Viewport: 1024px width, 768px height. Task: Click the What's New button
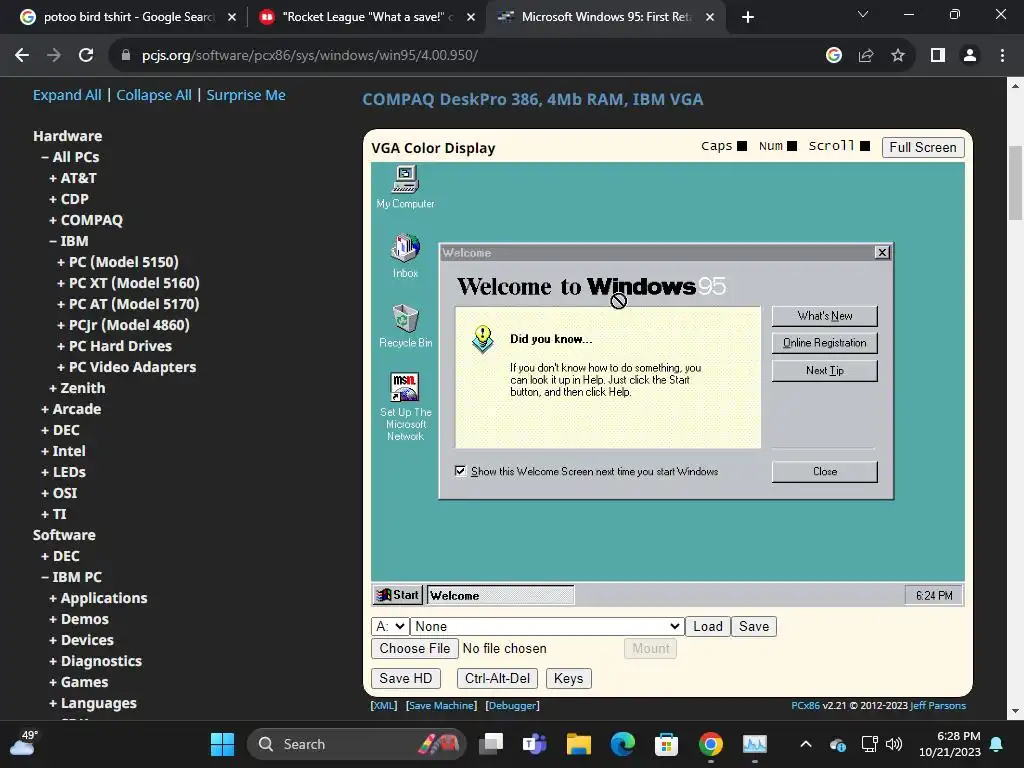(x=824, y=316)
